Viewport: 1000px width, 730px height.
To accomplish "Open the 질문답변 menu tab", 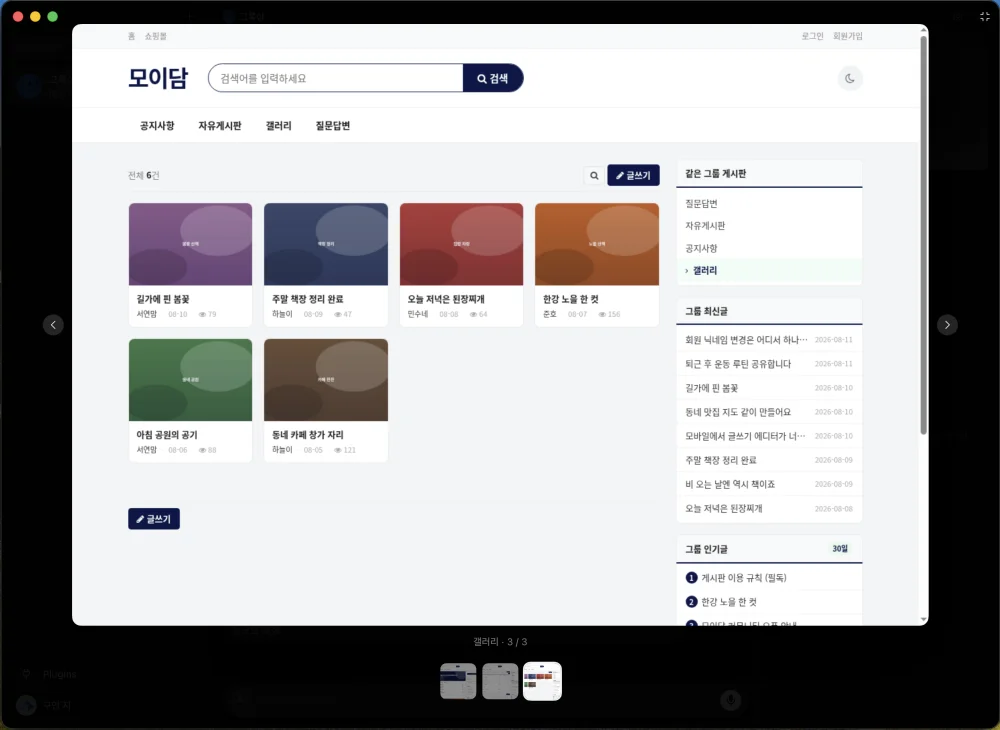I will [x=333, y=126].
